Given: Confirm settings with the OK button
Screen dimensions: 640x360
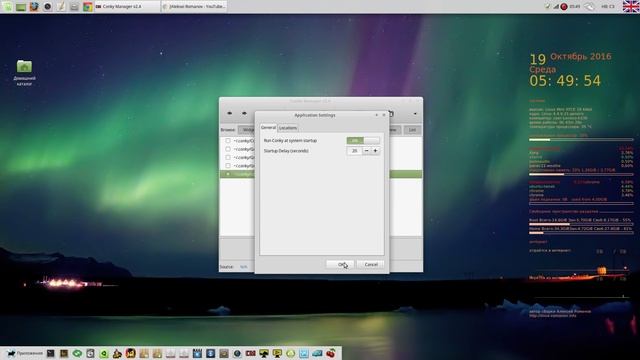Looking at the screenshot, I should tap(340, 264).
